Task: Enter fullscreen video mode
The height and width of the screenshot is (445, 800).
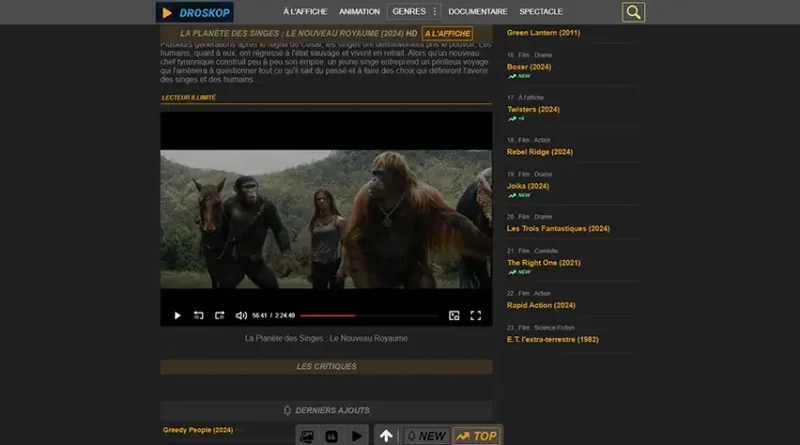Action: (x=476, y=315)
